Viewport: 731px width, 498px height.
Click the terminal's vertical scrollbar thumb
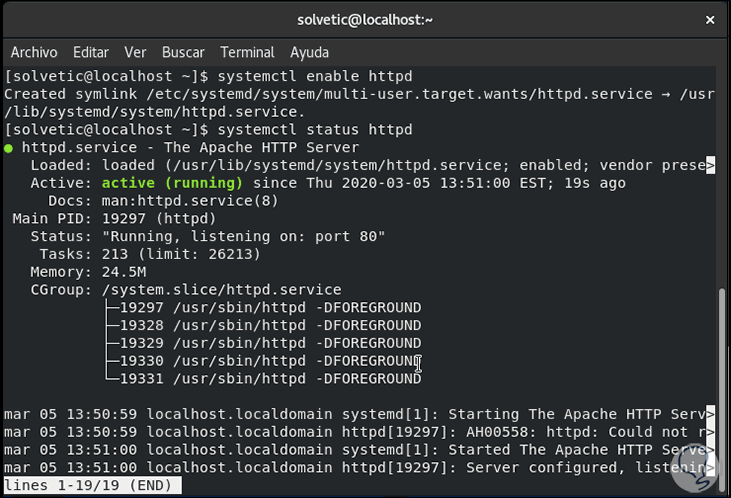pyautogui.click(x=723, y=378)
